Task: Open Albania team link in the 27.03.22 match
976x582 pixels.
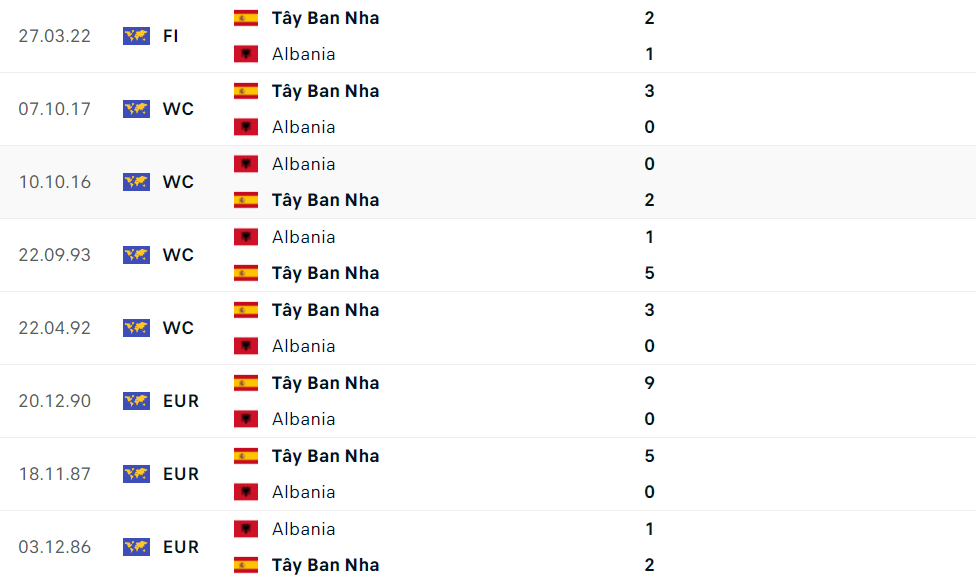Action: tap(304, 54)
